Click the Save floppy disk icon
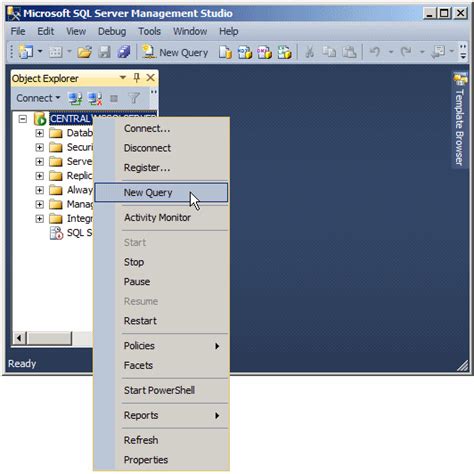 pyautogui.click(x=104, y=52)
